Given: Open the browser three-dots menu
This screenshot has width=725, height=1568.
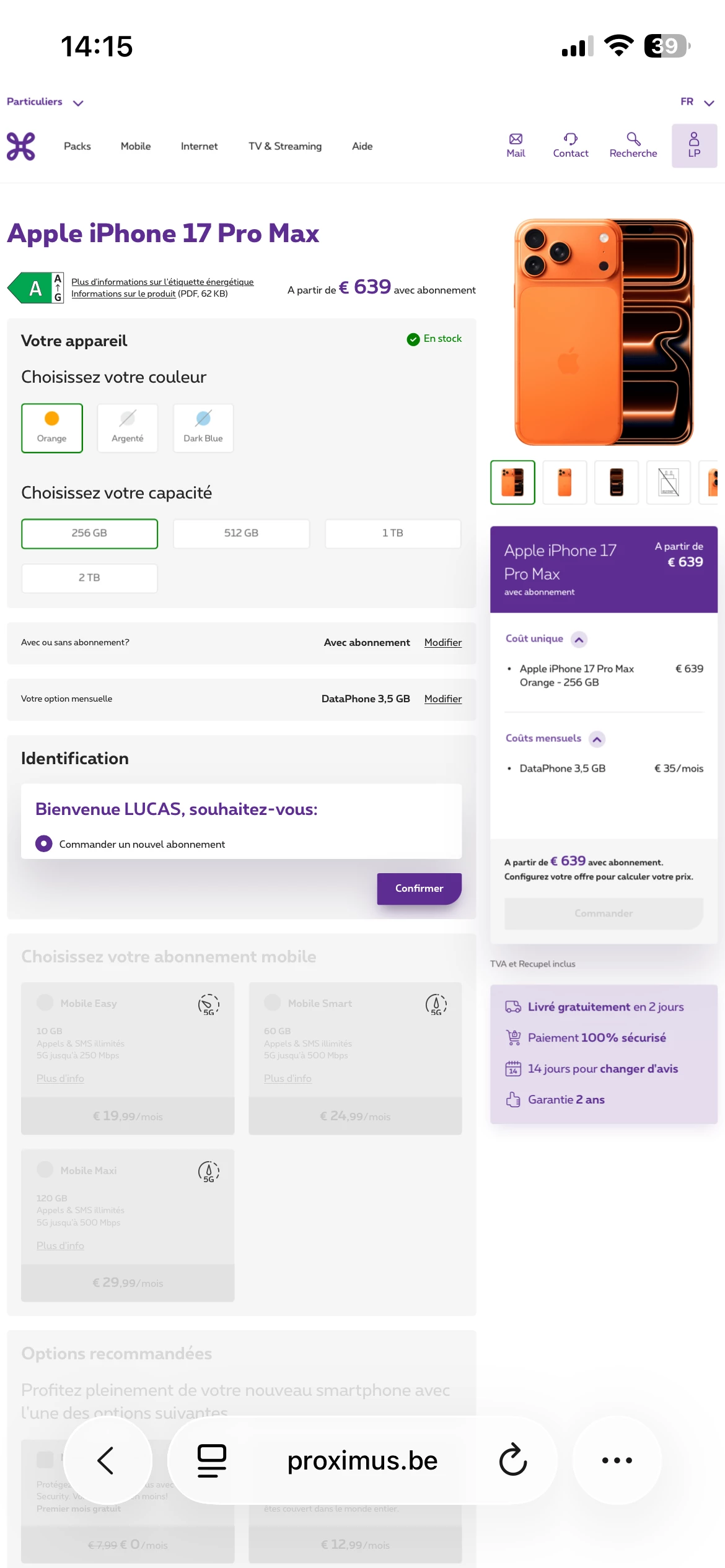Looking at the screenshot, I should [x=617, y=1460].
